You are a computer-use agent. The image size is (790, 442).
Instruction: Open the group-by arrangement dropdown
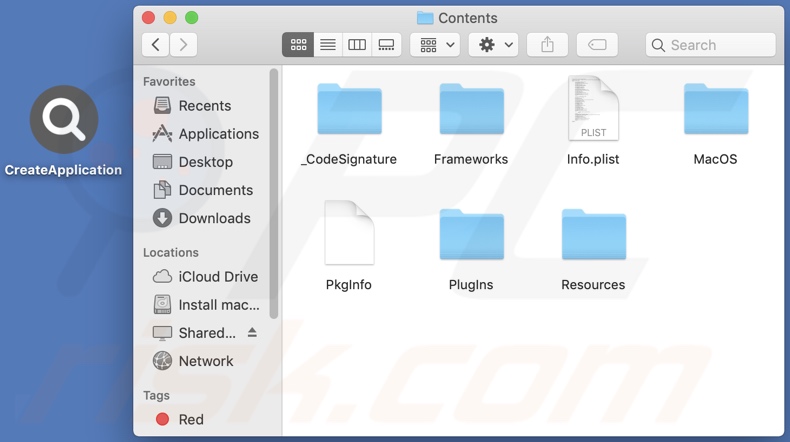pos(435,45)
